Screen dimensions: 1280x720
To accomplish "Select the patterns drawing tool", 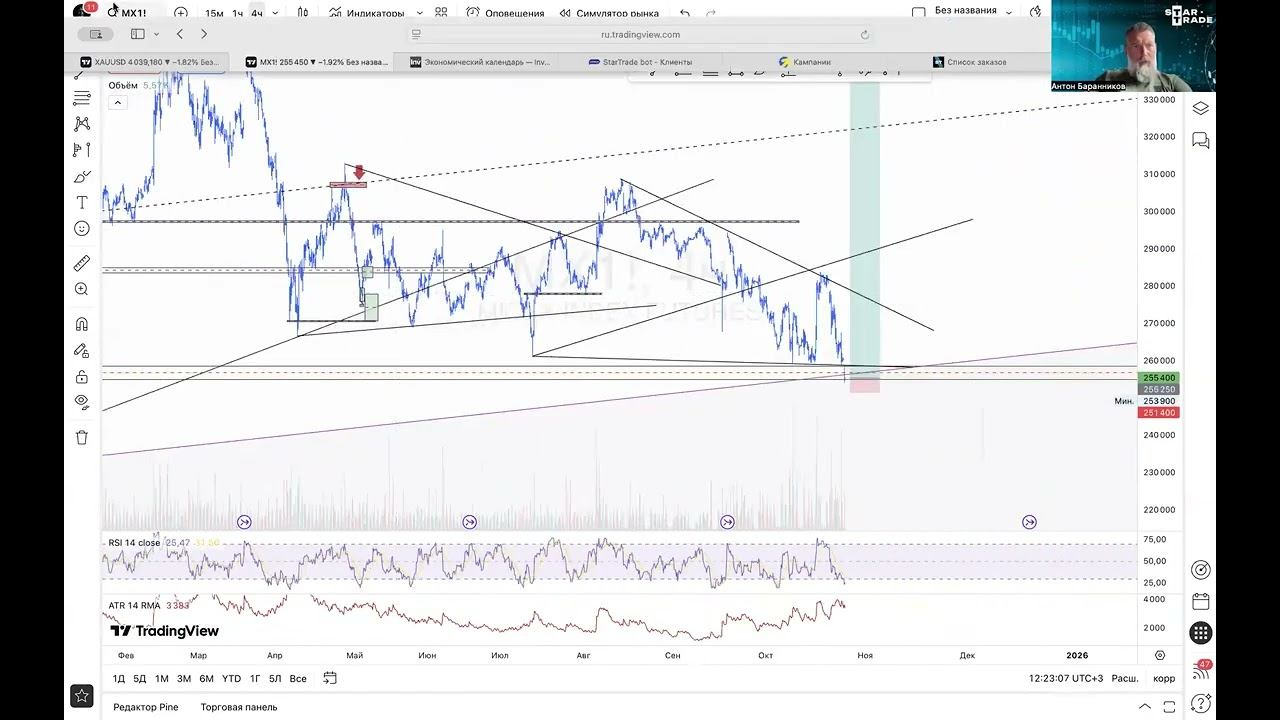I will click(82, 124).
